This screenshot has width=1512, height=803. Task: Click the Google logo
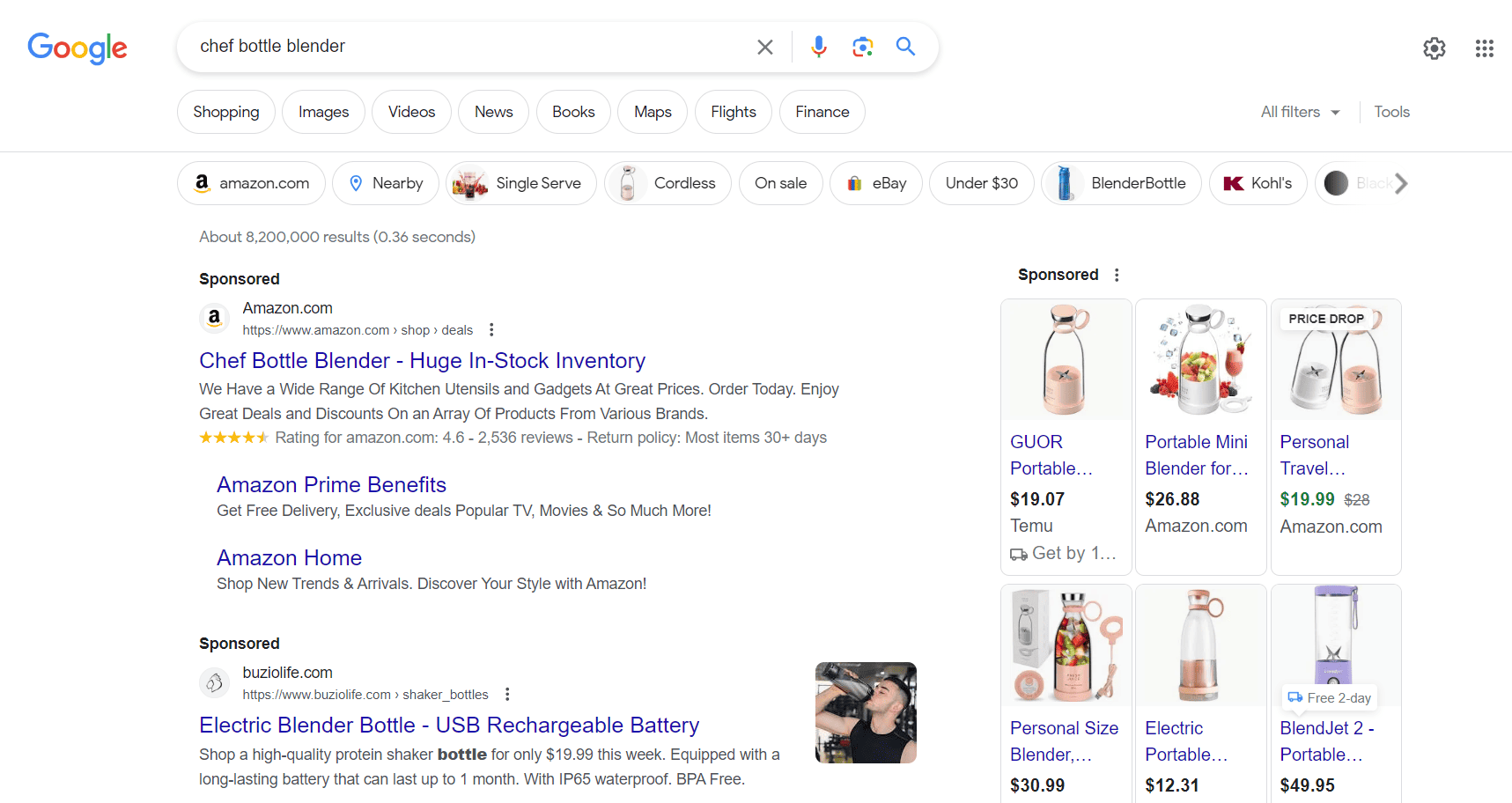(x=77, y=48)
